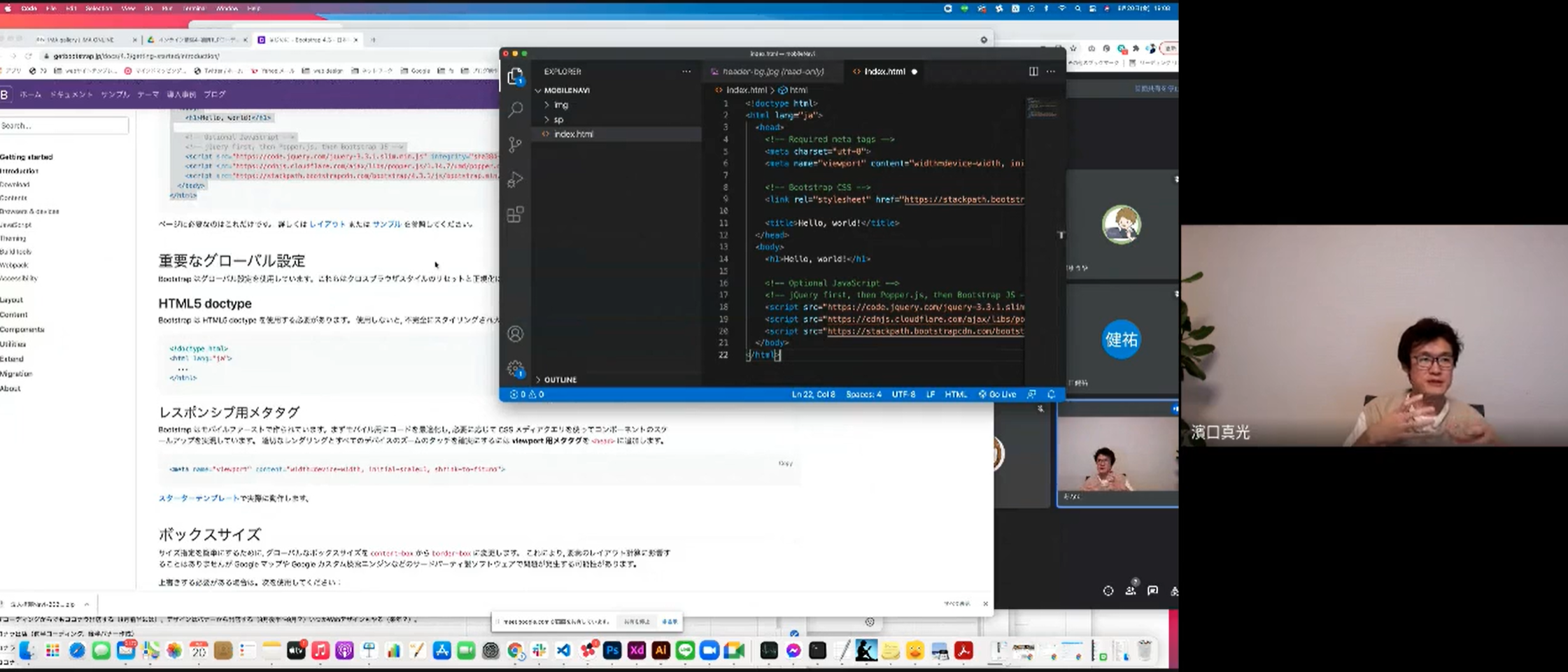This screenshot has height=672, width=1568.
Task: Open the Help menu in the macOS menu bar
Action: point(253,8)
